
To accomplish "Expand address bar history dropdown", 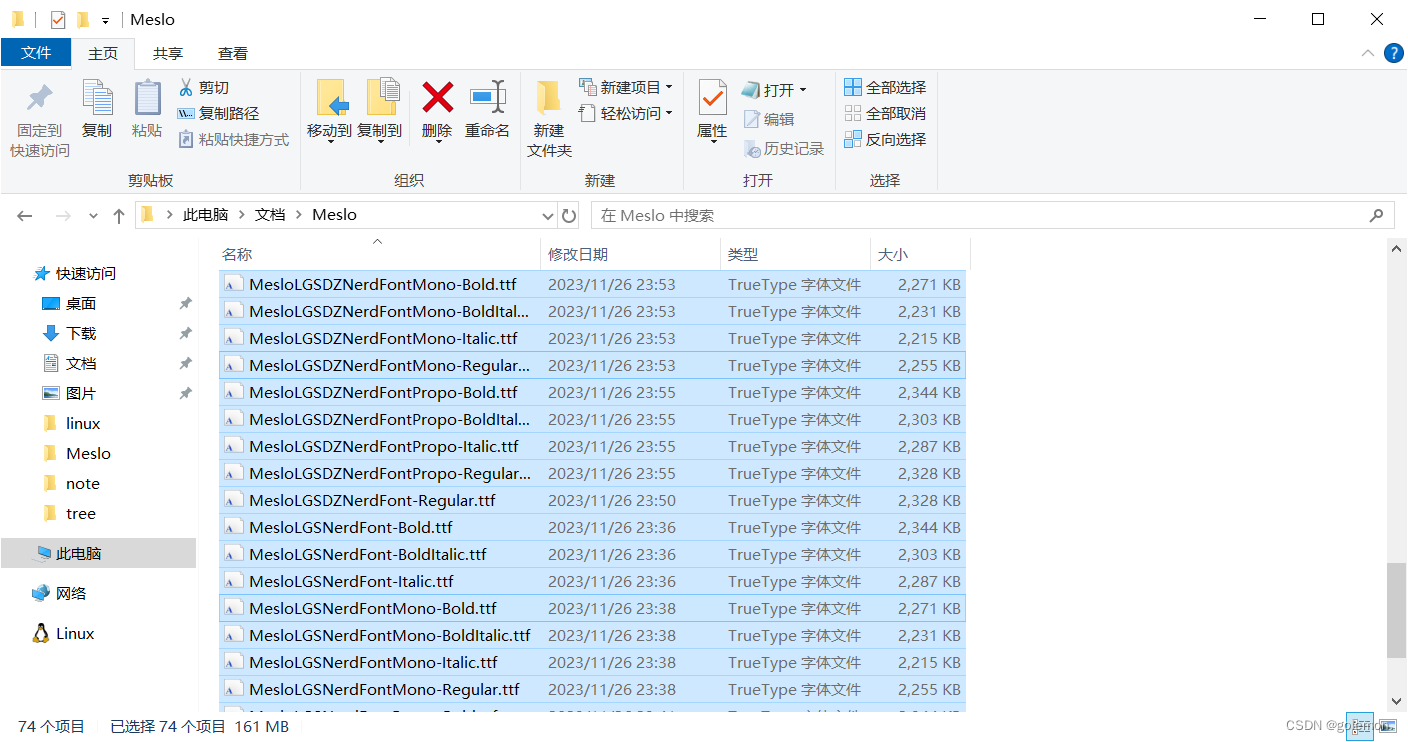I will point(547,215).
